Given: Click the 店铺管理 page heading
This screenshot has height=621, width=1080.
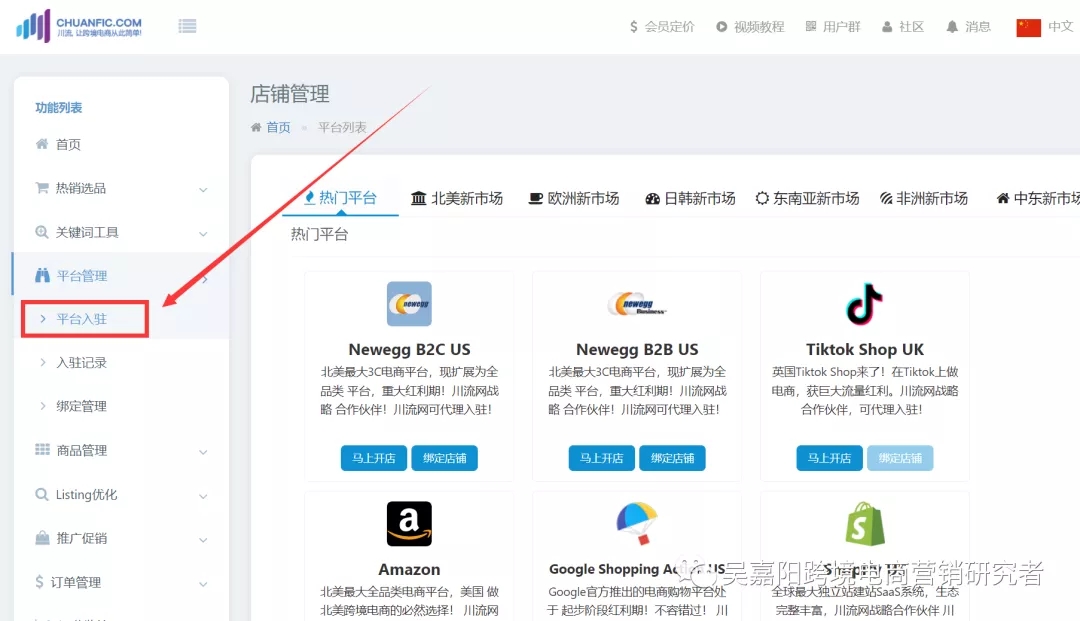Looking at the screenshot, I should pyautogui.click(x=289, y=94).
